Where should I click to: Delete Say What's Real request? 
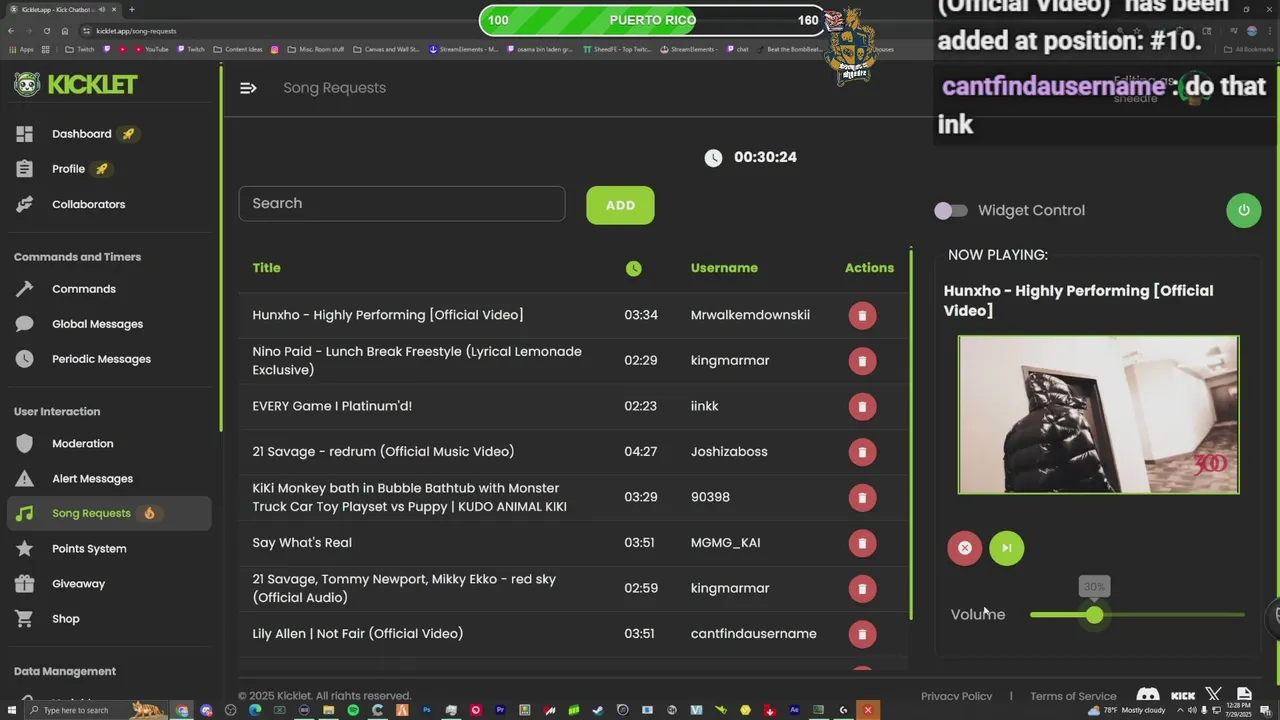pos(862,543)
